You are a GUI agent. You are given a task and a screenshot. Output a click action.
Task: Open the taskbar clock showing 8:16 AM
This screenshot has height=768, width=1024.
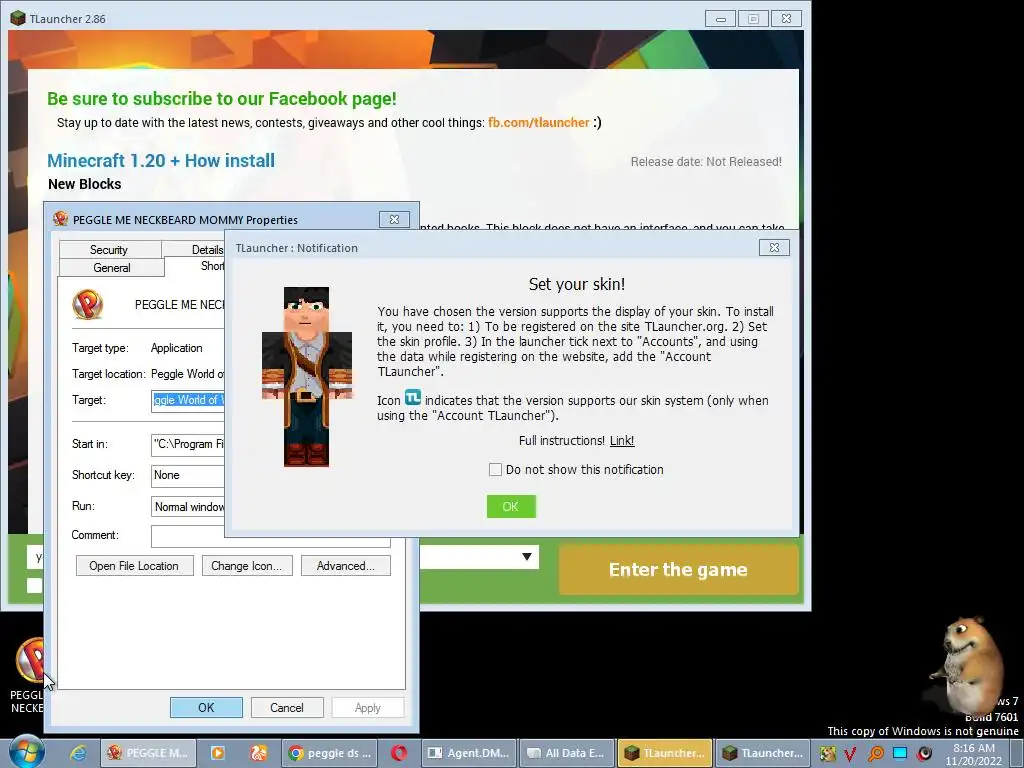[974, 754]
